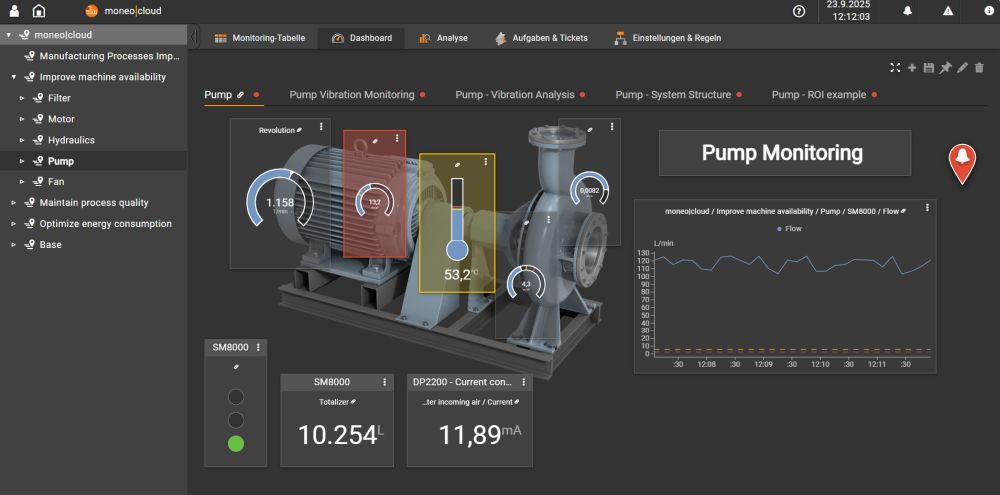The height and width of the screenshot is (495, 1000).
Task: Delete the dashboard with trash icon
Action: [980, 68]
